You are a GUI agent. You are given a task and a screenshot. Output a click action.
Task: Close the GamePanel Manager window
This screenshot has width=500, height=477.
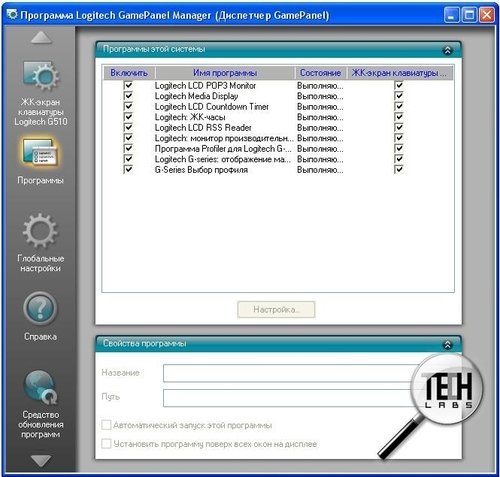[487, 15]
